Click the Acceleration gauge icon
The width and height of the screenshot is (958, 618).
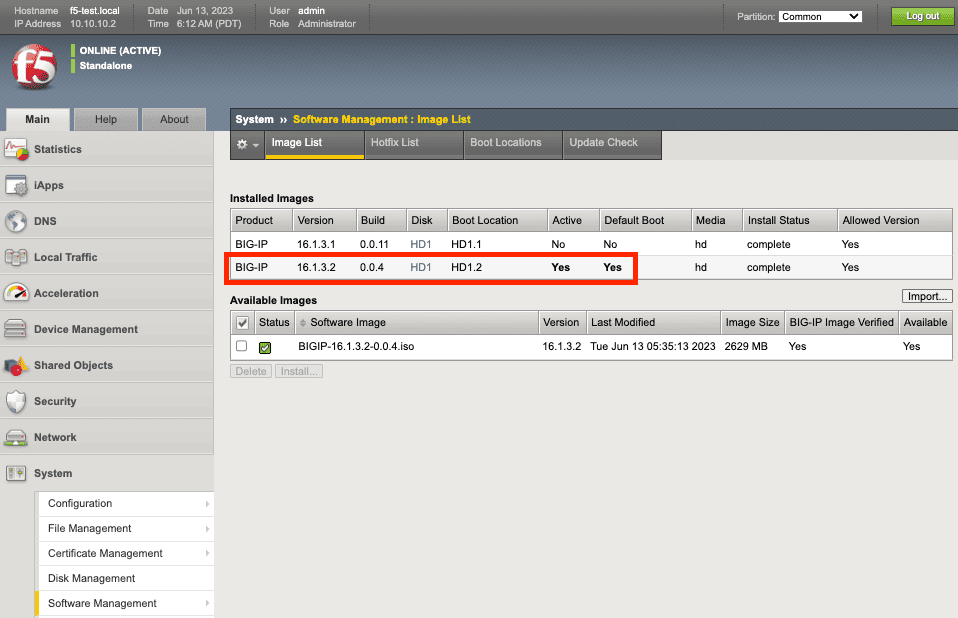pos(16,293)
